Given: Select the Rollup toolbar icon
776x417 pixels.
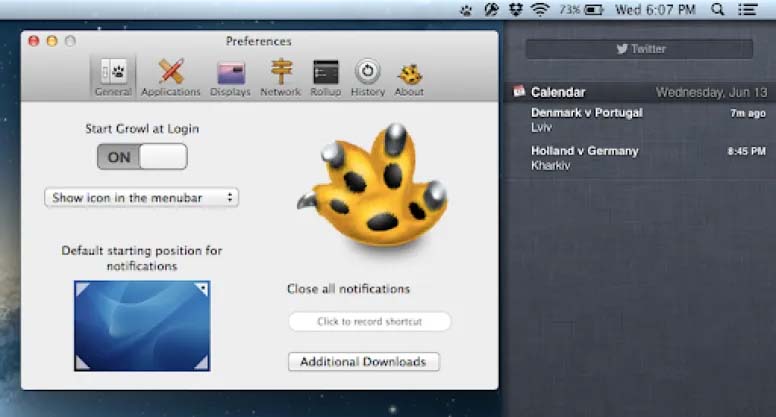Looking at the screenshot, I should click(x=326, y=78).
